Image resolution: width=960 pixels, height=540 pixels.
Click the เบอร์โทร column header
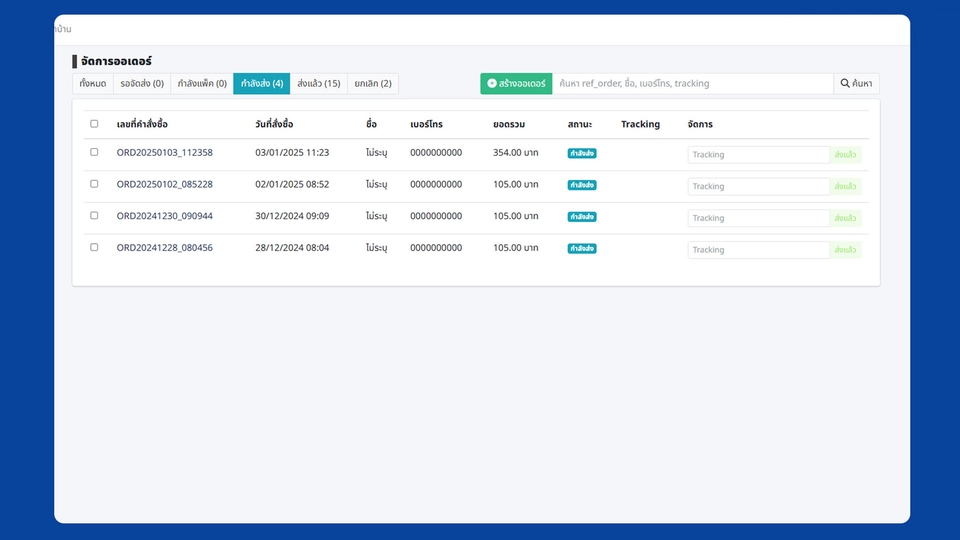(426, 124)
